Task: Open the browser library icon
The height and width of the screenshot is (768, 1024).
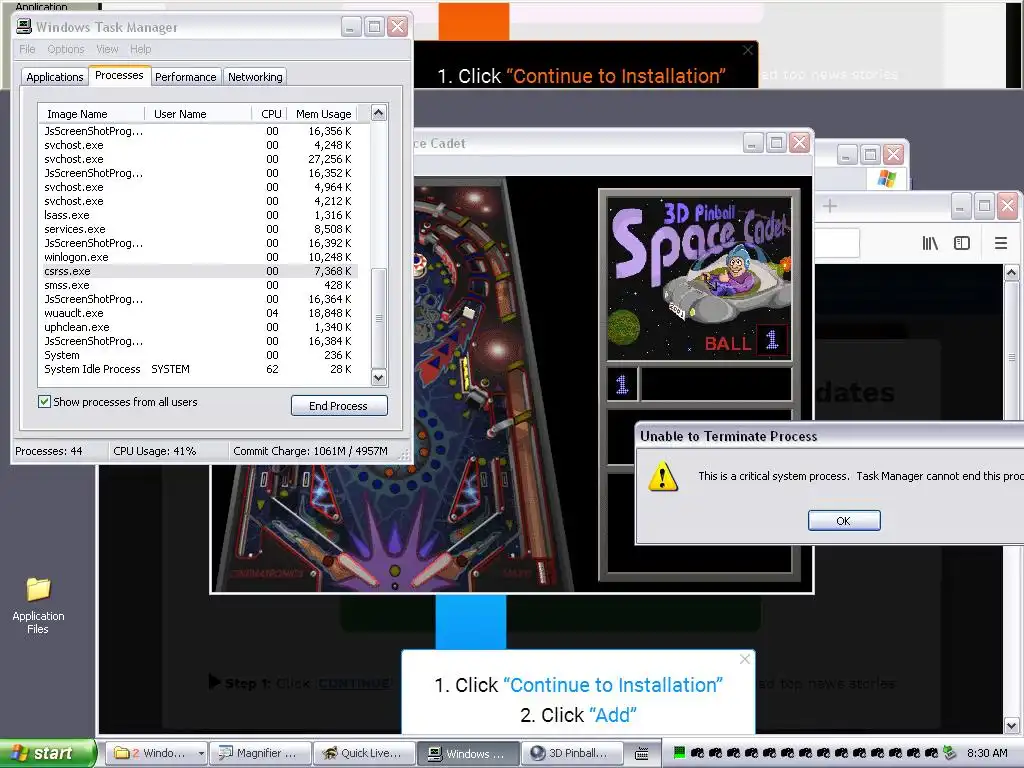Action: tap(930, 243)
